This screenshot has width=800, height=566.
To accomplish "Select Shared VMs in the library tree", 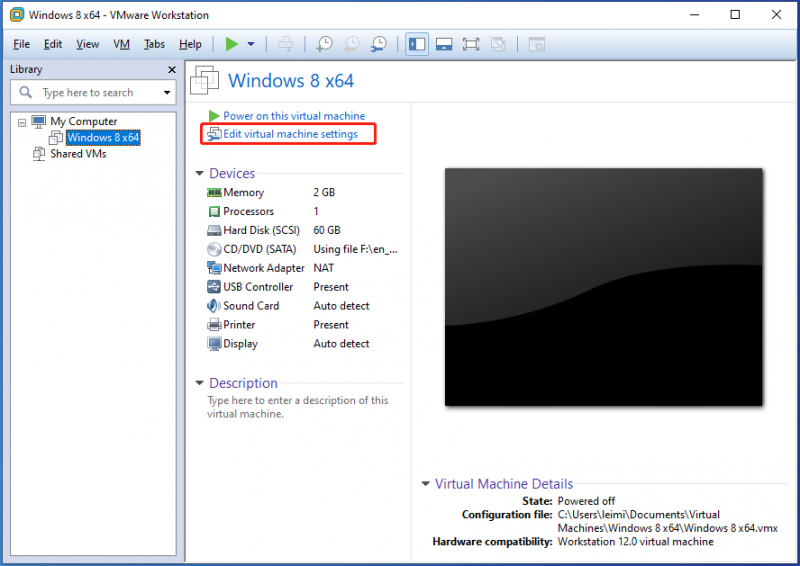I will point(78,154).
